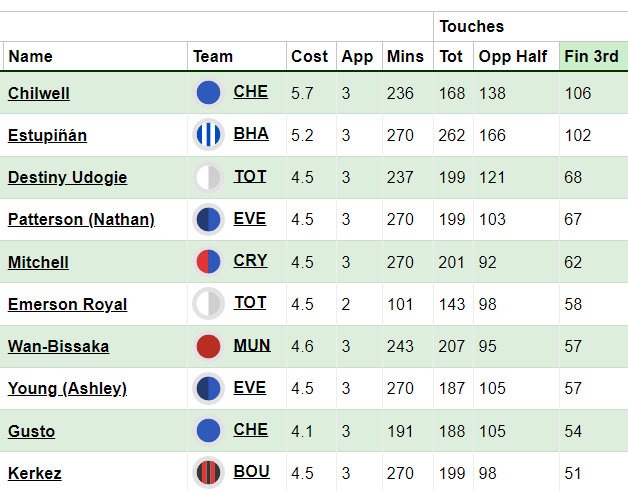Open Young (Ashley) player link
This screenshot has width=628, height=491.
point(67,388)
